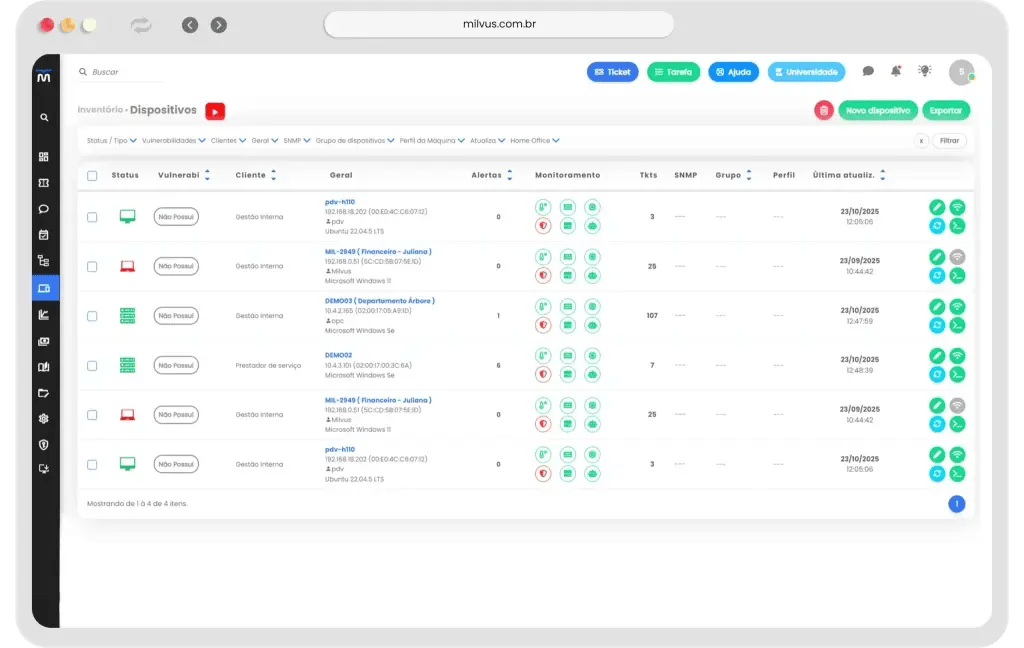Screen dimensions: 1024x648
Task: Click the Exportar button
Action: (x=946, y=110)
